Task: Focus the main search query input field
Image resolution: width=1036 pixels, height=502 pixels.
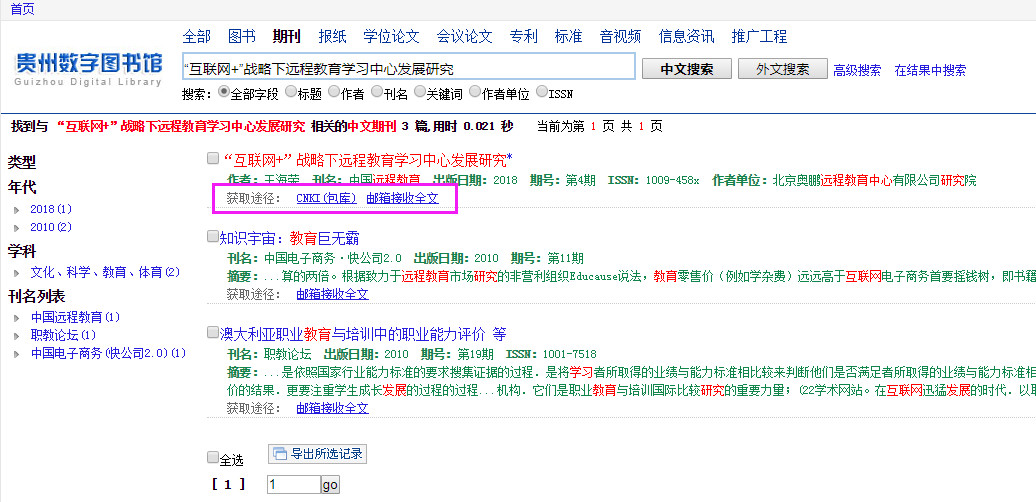Action: (408, 69)
